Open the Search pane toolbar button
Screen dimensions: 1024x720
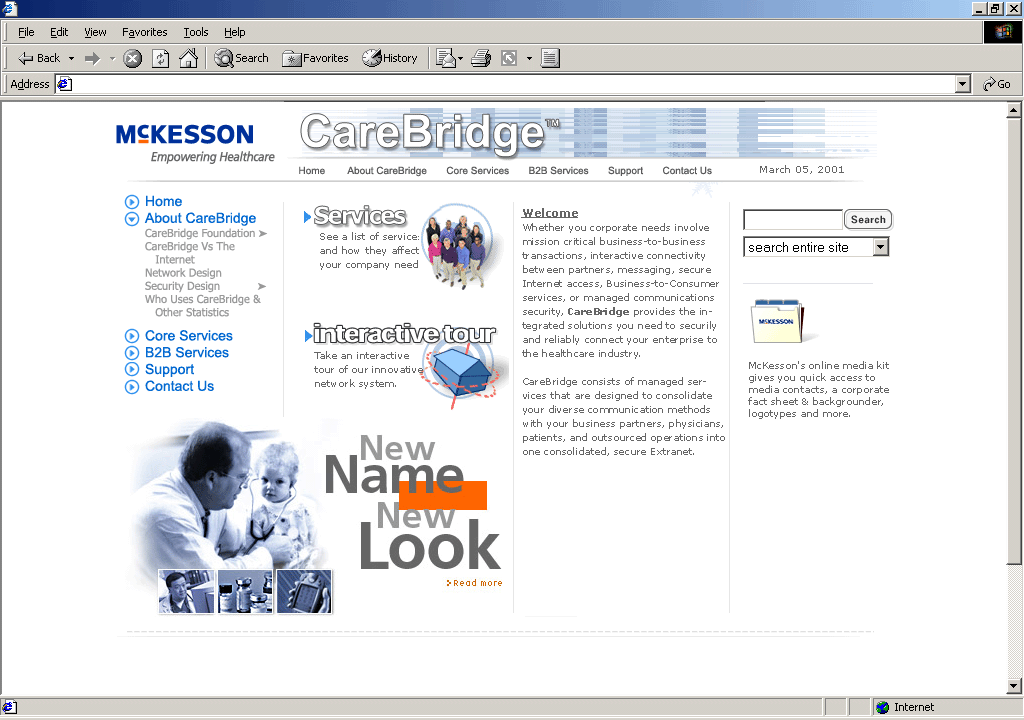pyautogui.click(x=242, y=58)
